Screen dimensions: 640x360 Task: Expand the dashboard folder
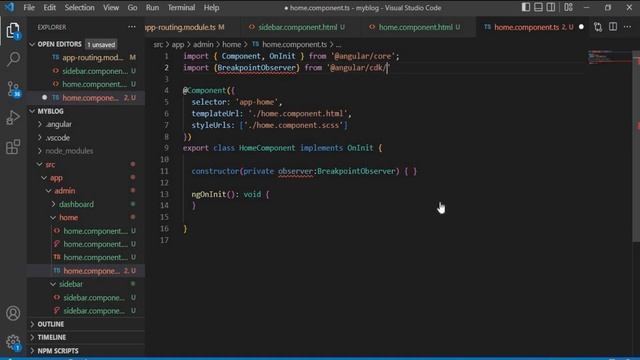pos(76,204)
